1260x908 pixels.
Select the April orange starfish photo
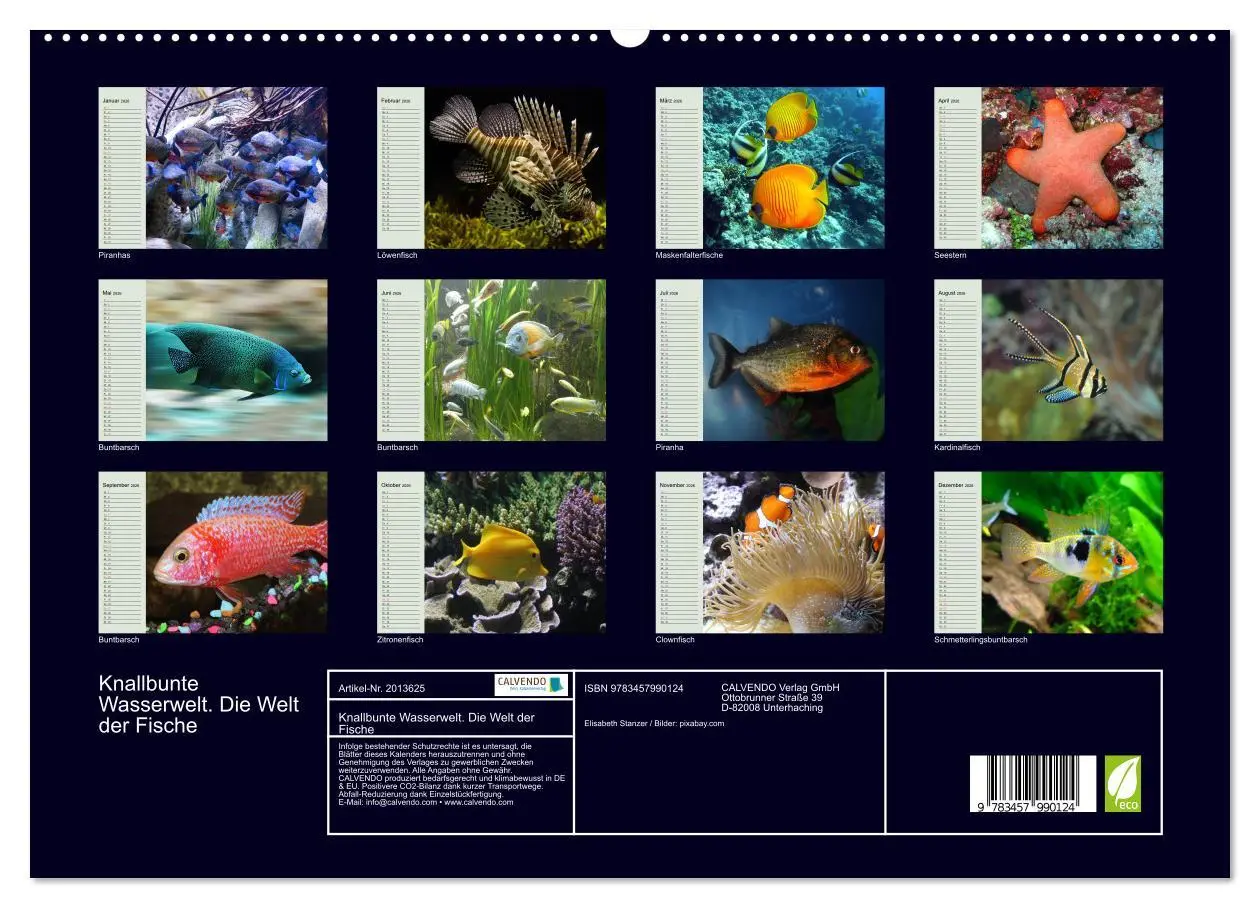[1072, 168]
